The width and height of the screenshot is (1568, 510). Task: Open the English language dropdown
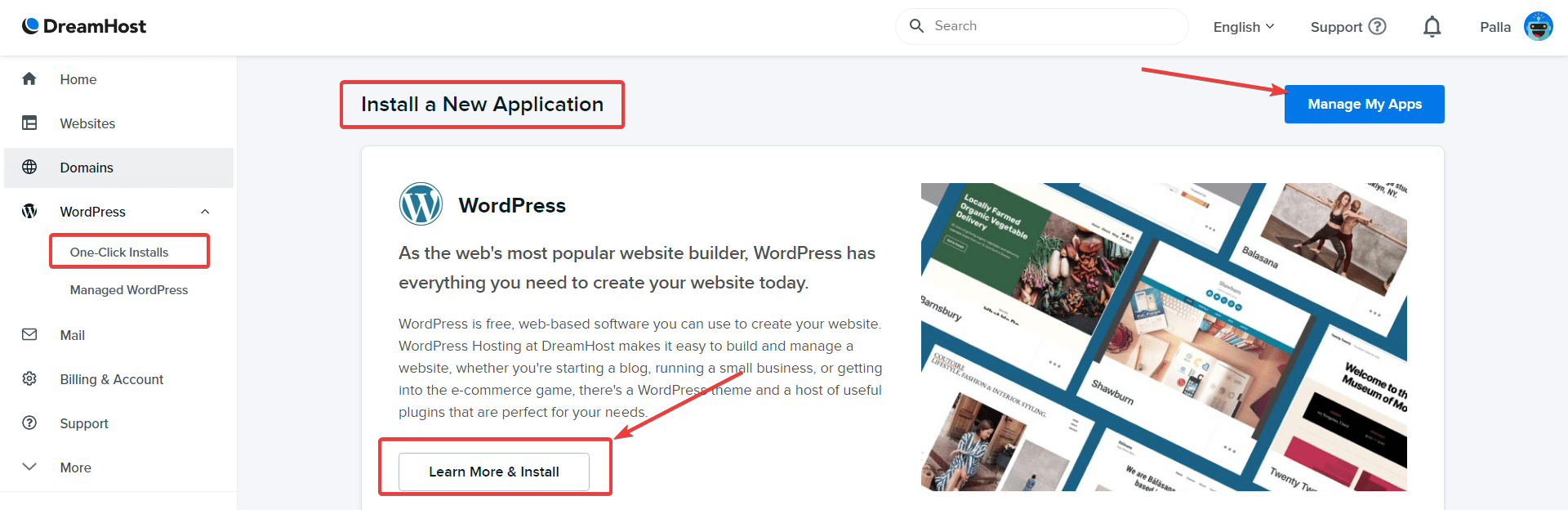(1244, 27)
